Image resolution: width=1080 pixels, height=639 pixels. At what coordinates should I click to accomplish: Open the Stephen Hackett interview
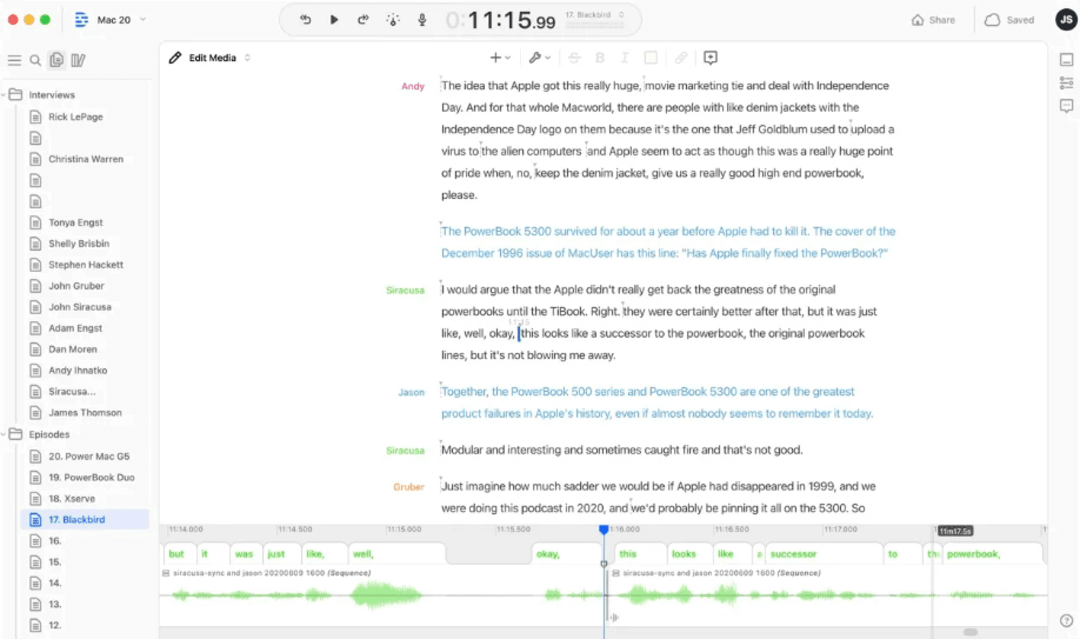click(x=85, y=264)
